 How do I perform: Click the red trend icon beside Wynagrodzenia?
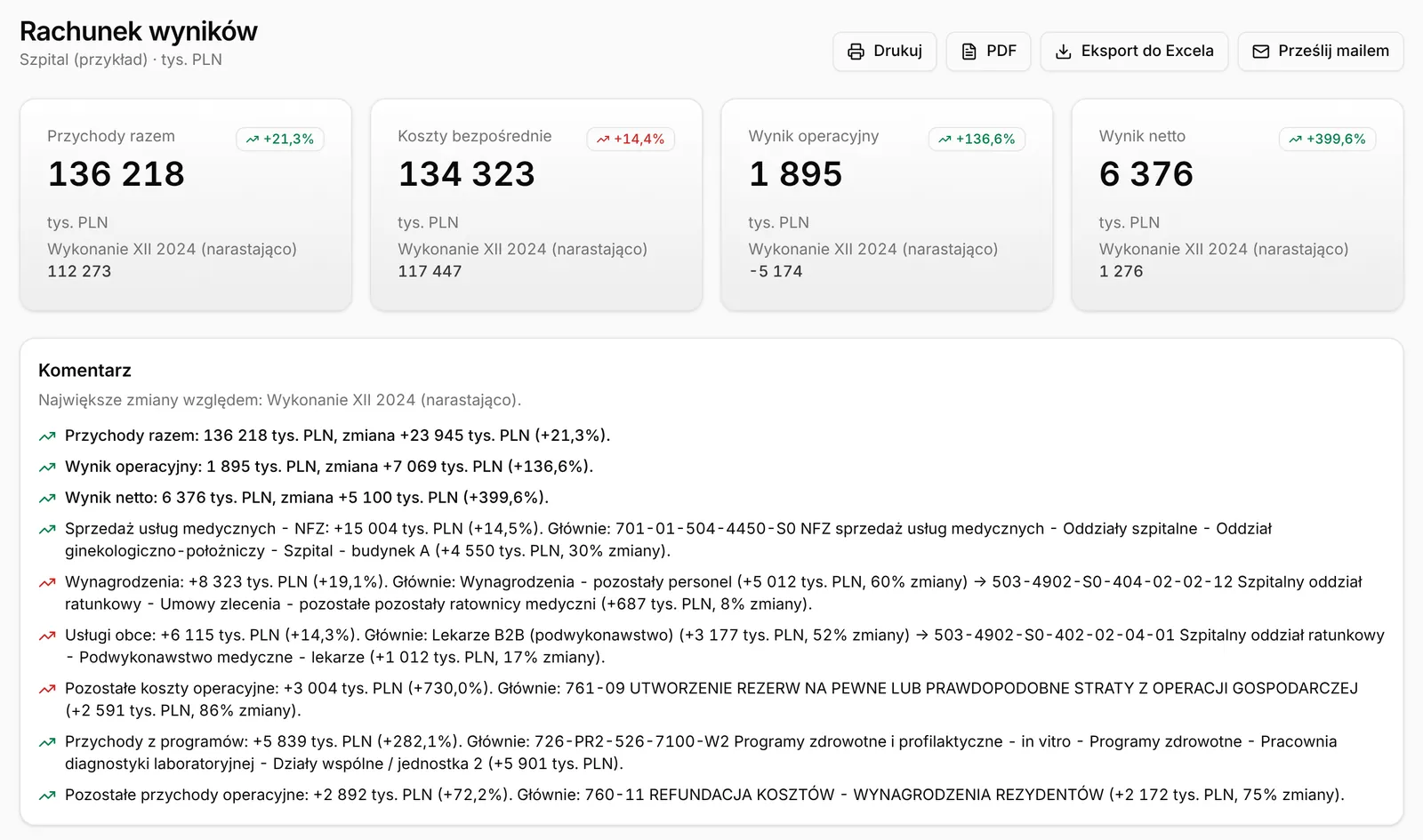pos(47,582)
